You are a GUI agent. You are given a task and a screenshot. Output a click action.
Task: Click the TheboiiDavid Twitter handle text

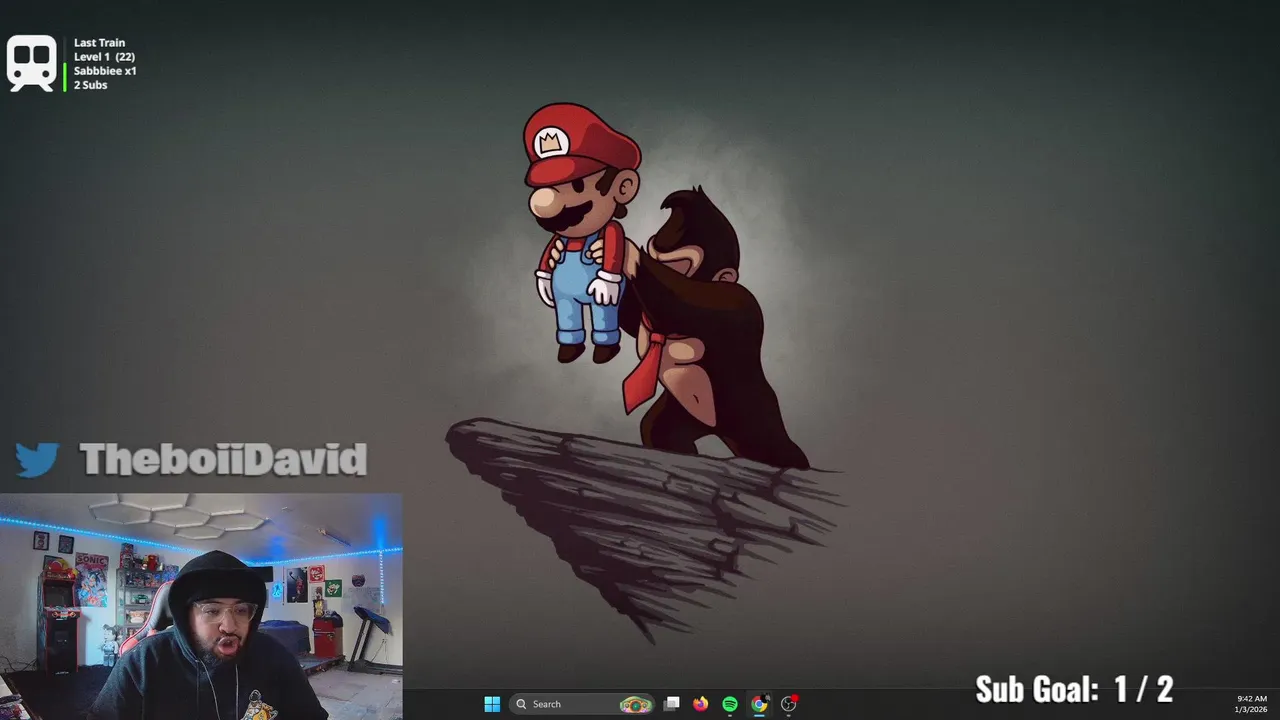(223, 460)
